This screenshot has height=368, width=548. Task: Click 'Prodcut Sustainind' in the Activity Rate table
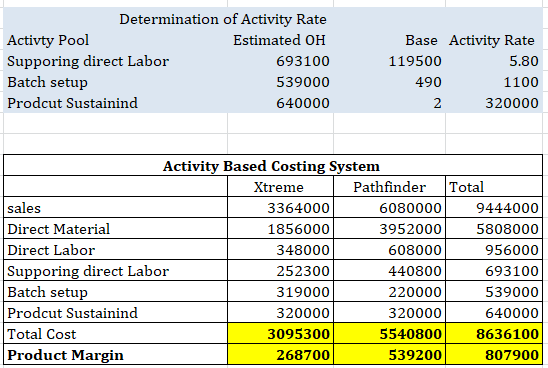(72, 103)
